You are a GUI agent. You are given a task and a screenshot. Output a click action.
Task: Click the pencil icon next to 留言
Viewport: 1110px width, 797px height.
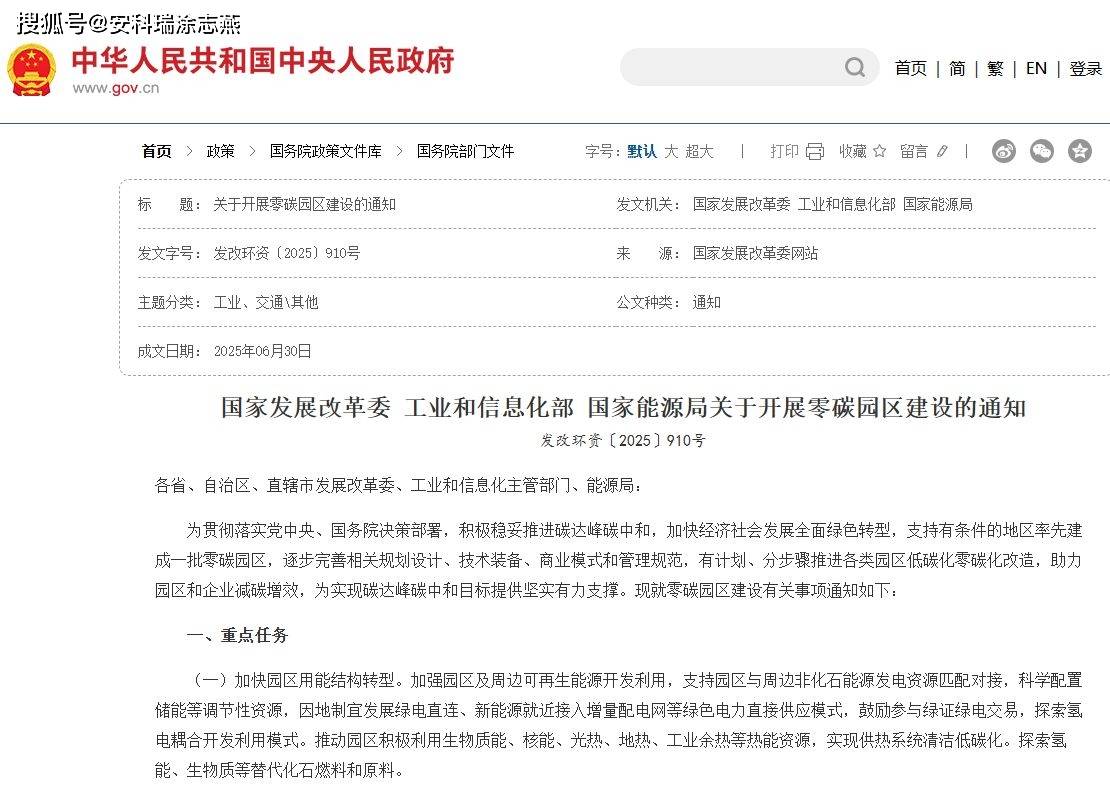pos(941,151)
